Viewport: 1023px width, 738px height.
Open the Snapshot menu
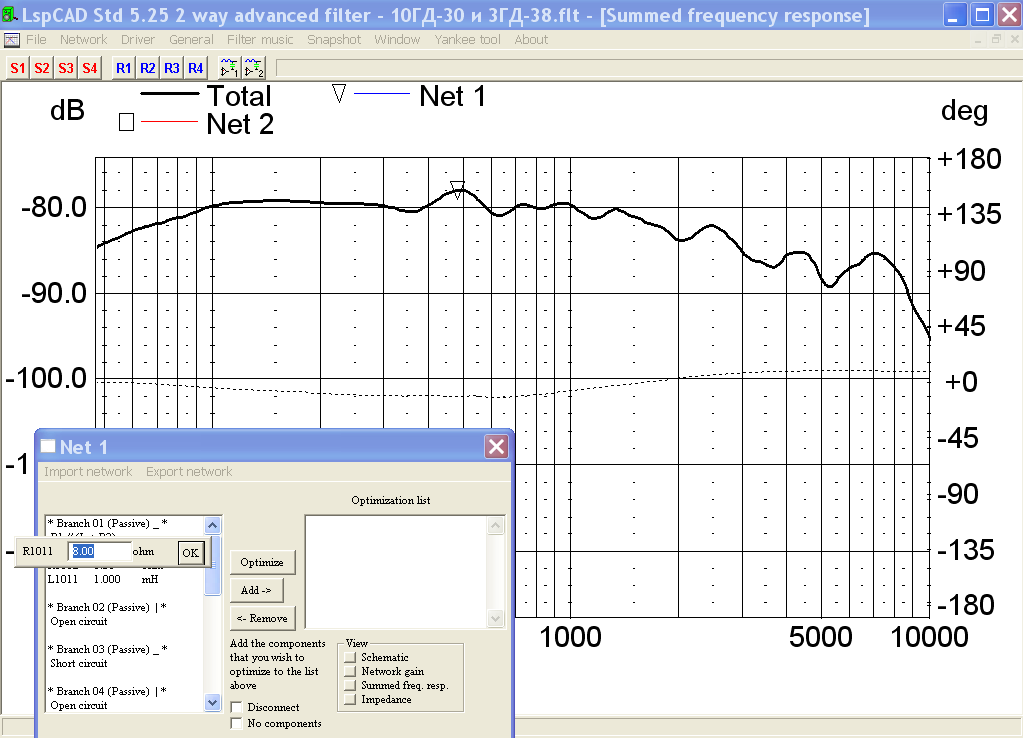coord(334,40)
